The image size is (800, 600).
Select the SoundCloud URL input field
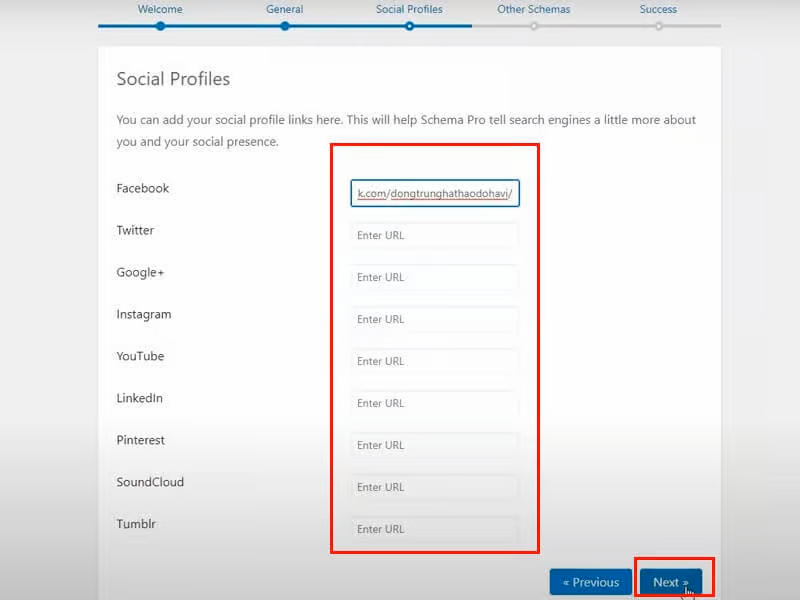(x=434, y=487)
